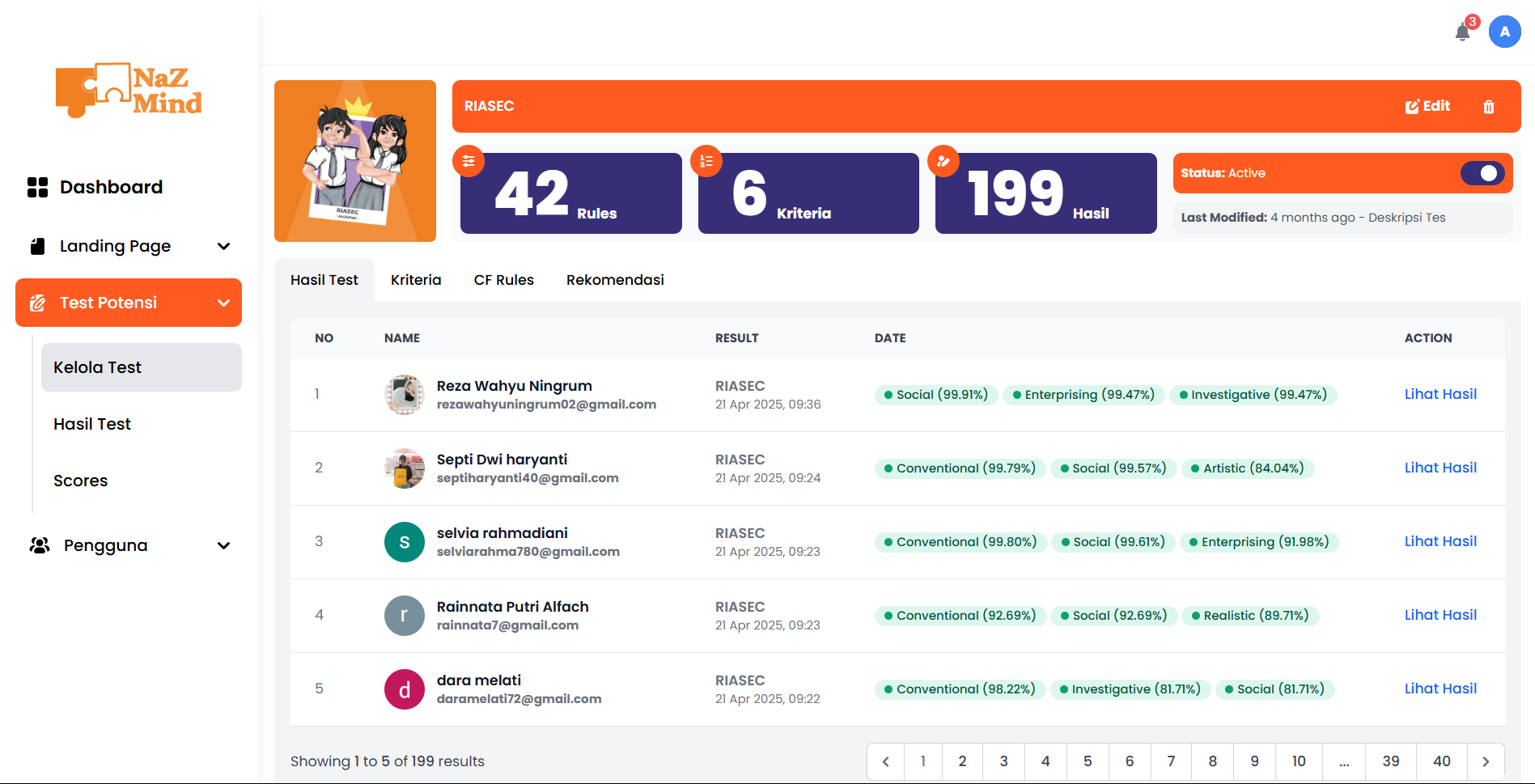
Task: Click the Rules card sliders icon
Action: point(469,161)
